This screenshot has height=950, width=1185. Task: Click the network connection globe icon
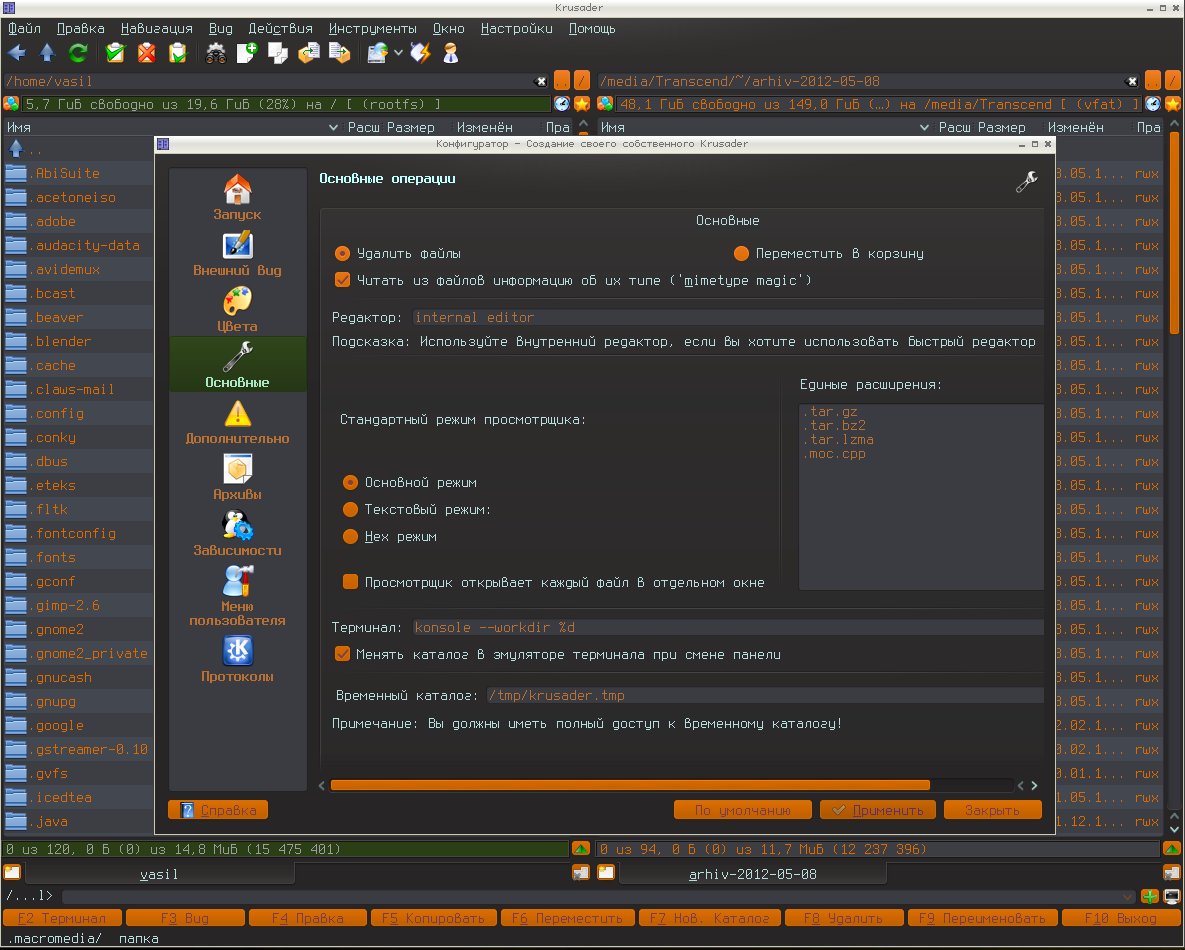(378, 53)
